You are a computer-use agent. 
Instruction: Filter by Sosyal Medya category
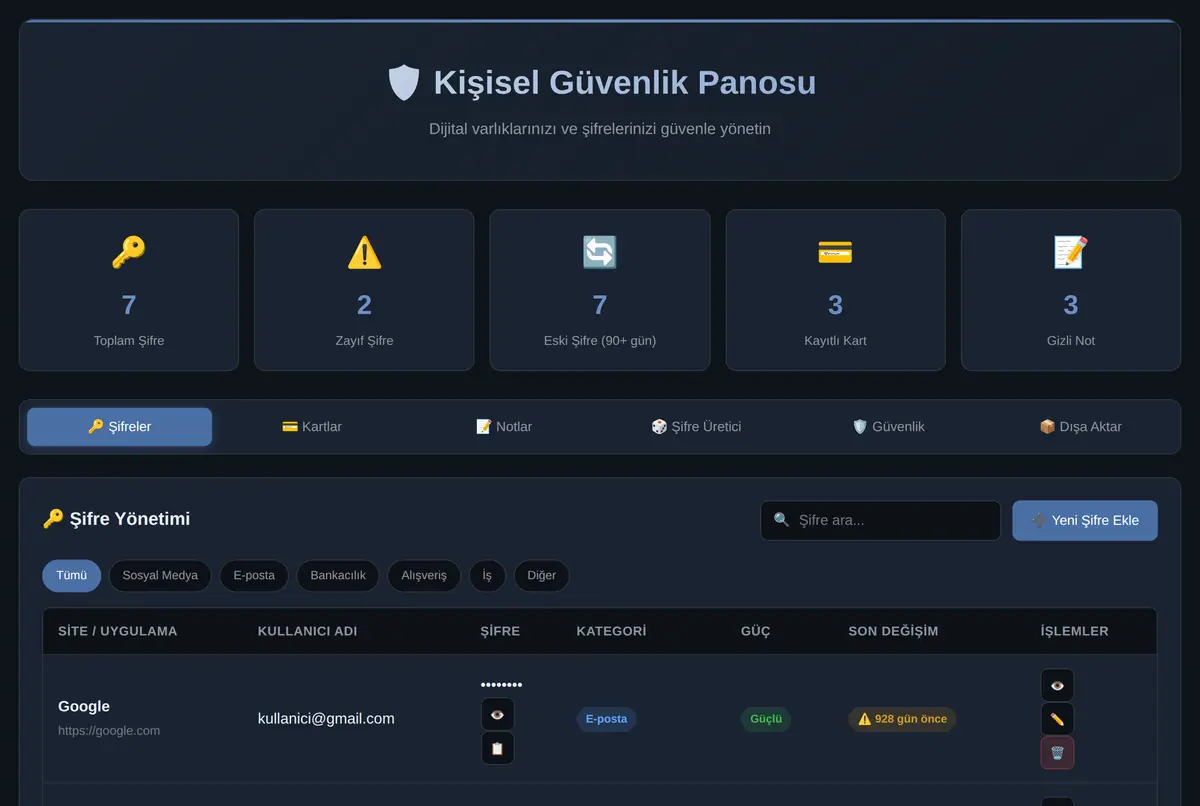tap(160, 576)
